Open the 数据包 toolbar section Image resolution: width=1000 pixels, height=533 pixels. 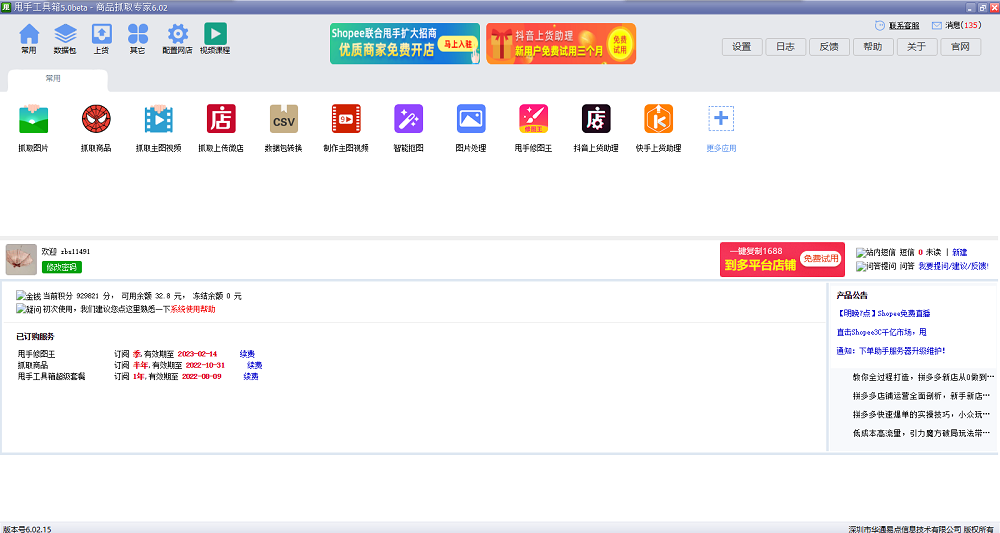[65, 38]
